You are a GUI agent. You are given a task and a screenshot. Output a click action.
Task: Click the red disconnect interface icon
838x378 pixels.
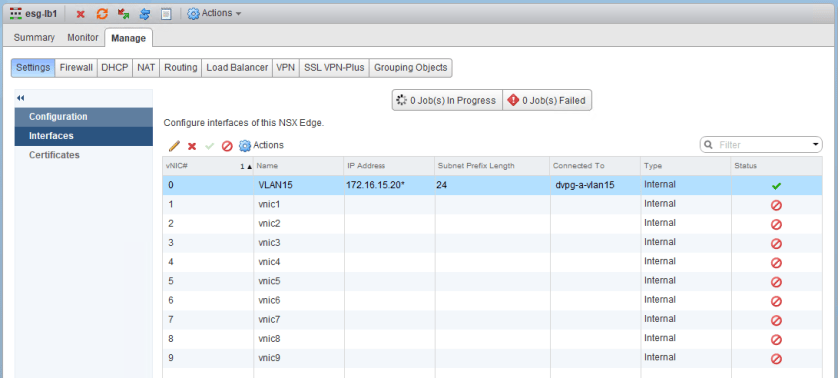pyautogui.click(x=227, y=146)
